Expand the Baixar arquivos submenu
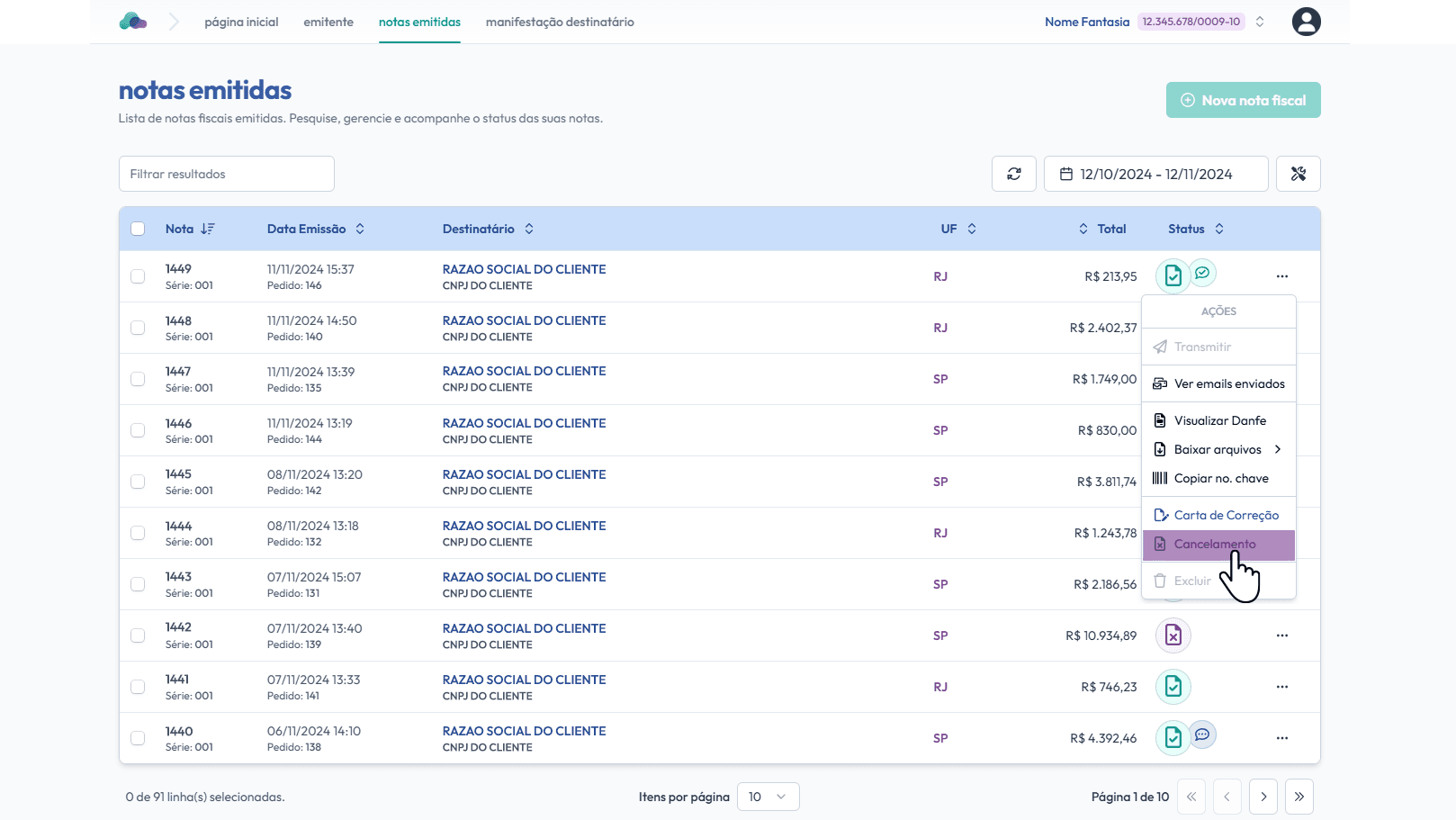1456x820 pixels. [x=1218, y=449]
